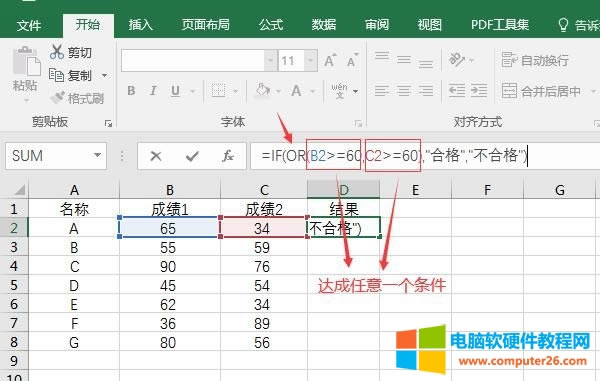
Task: Click the align text left icon
Action: pyautogui.click(x=382, y=91)
